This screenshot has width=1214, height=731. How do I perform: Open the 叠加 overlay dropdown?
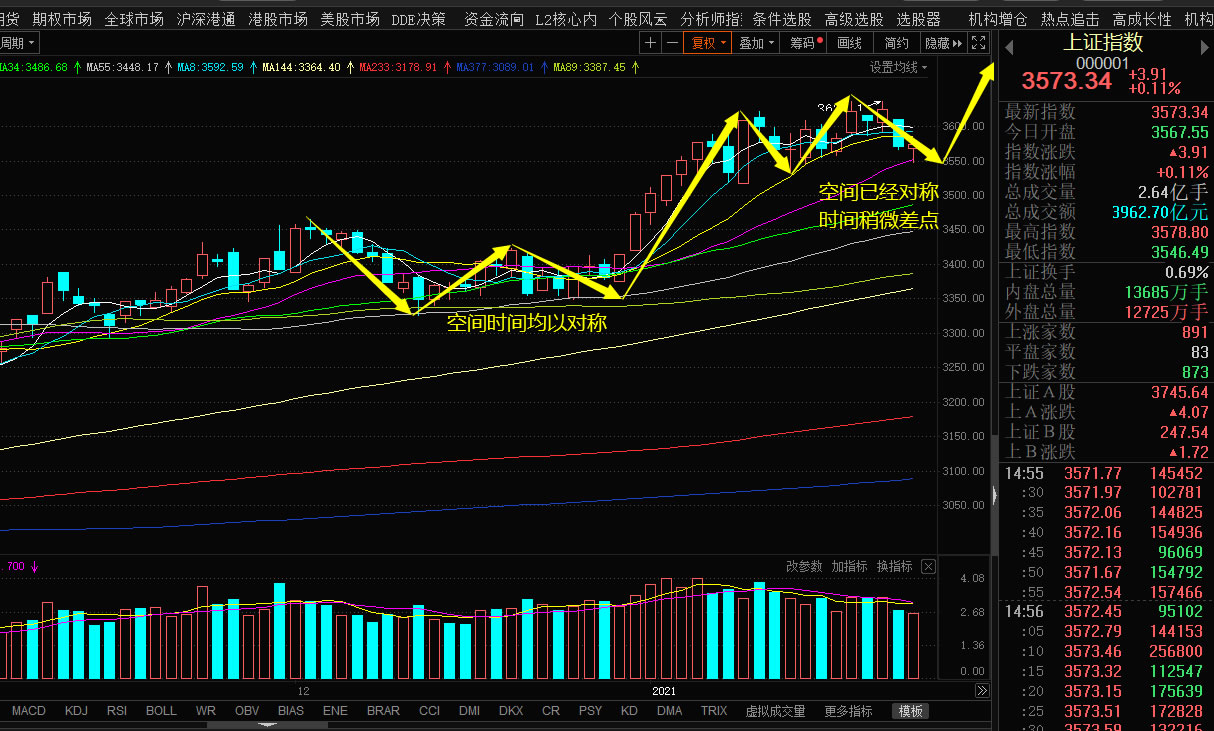[x=757, y=43]
